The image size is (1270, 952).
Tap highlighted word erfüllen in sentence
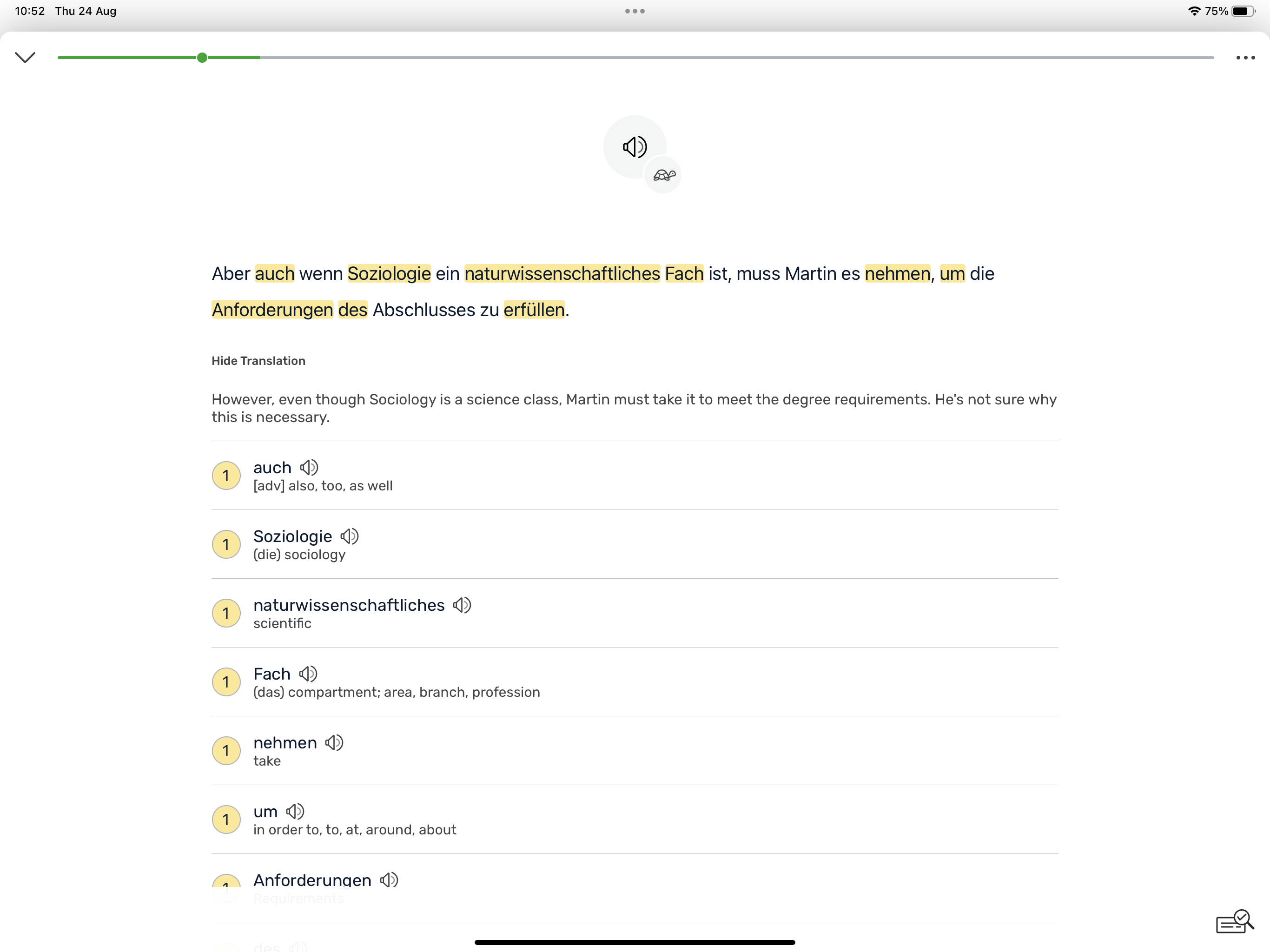[534, 310]
